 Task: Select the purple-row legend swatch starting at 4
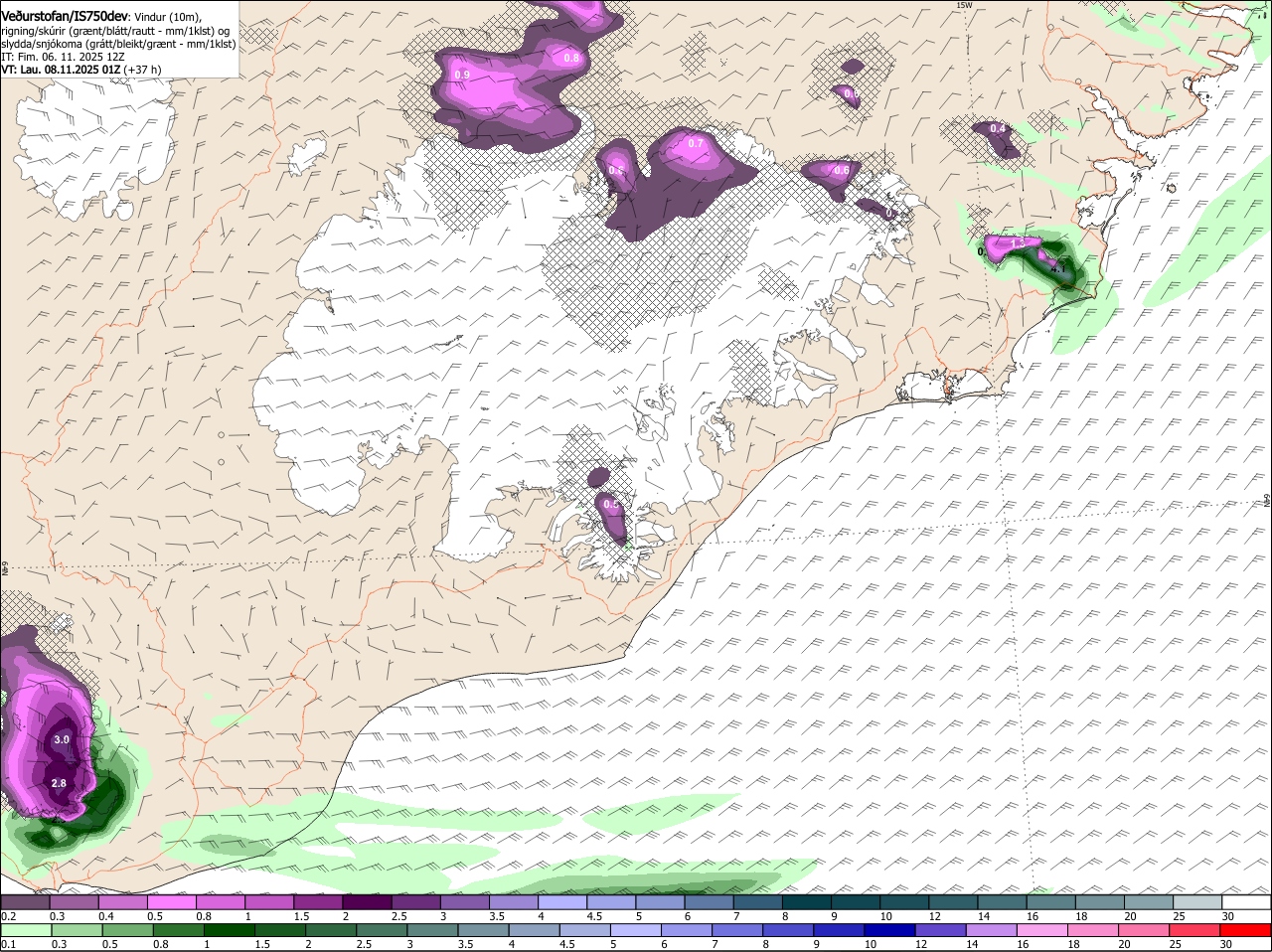click(561, 902)
